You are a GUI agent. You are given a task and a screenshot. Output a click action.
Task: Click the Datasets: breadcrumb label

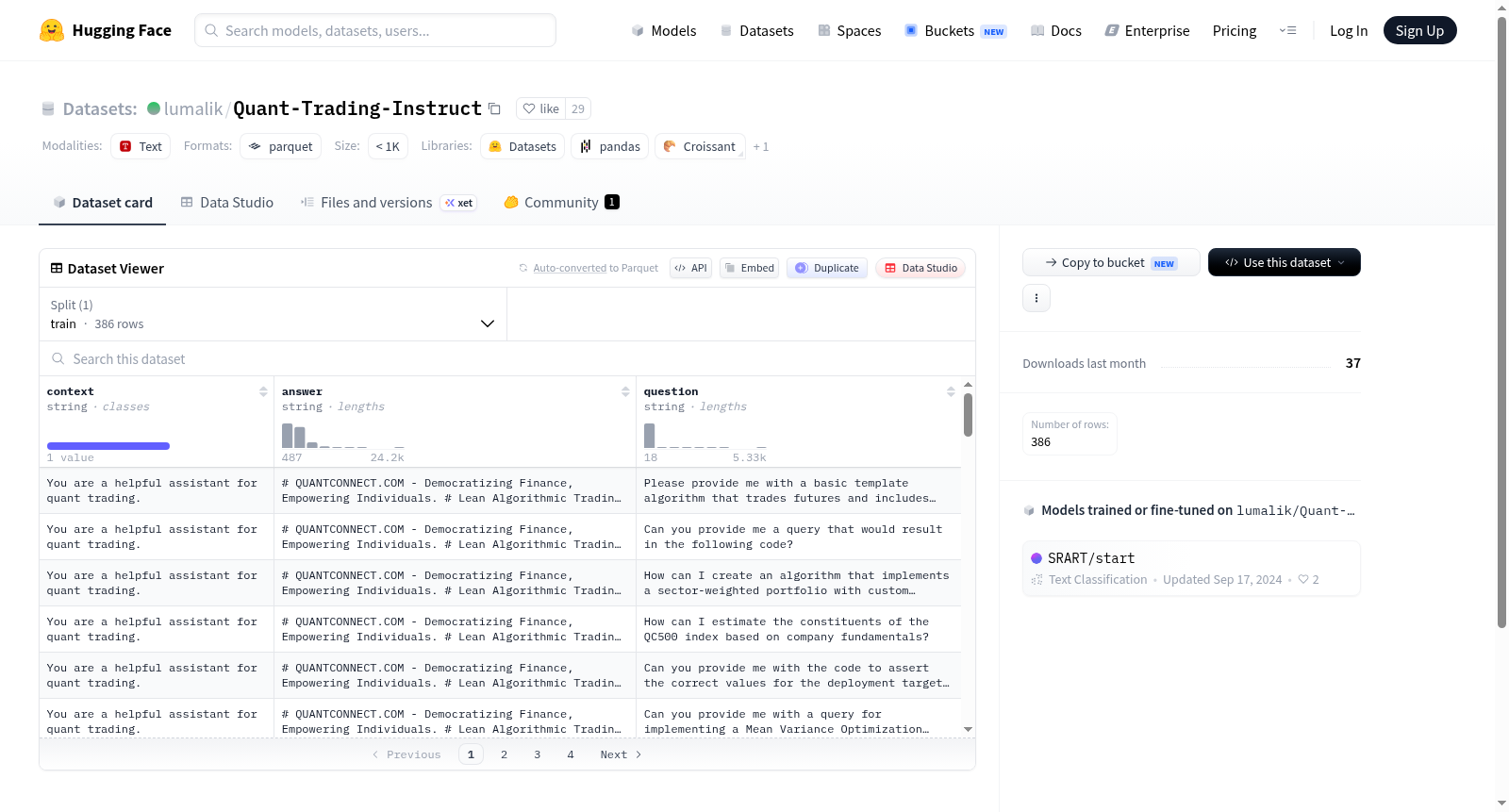click(x=100, y=108)
